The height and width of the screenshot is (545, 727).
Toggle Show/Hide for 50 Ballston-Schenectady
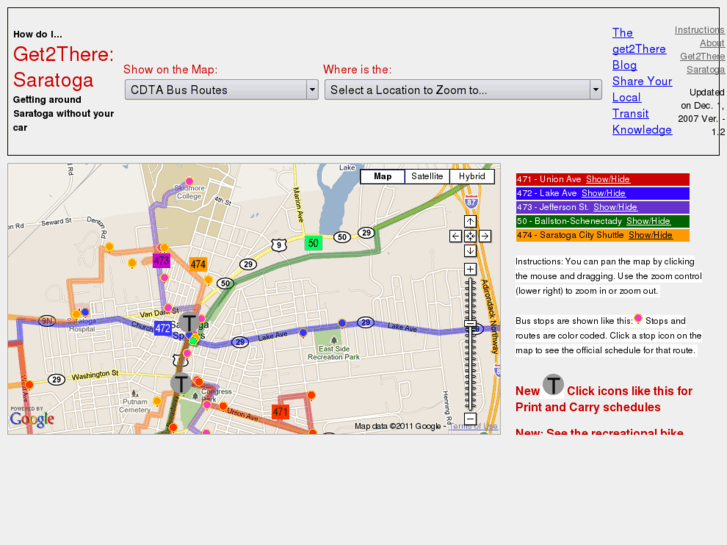648,221
